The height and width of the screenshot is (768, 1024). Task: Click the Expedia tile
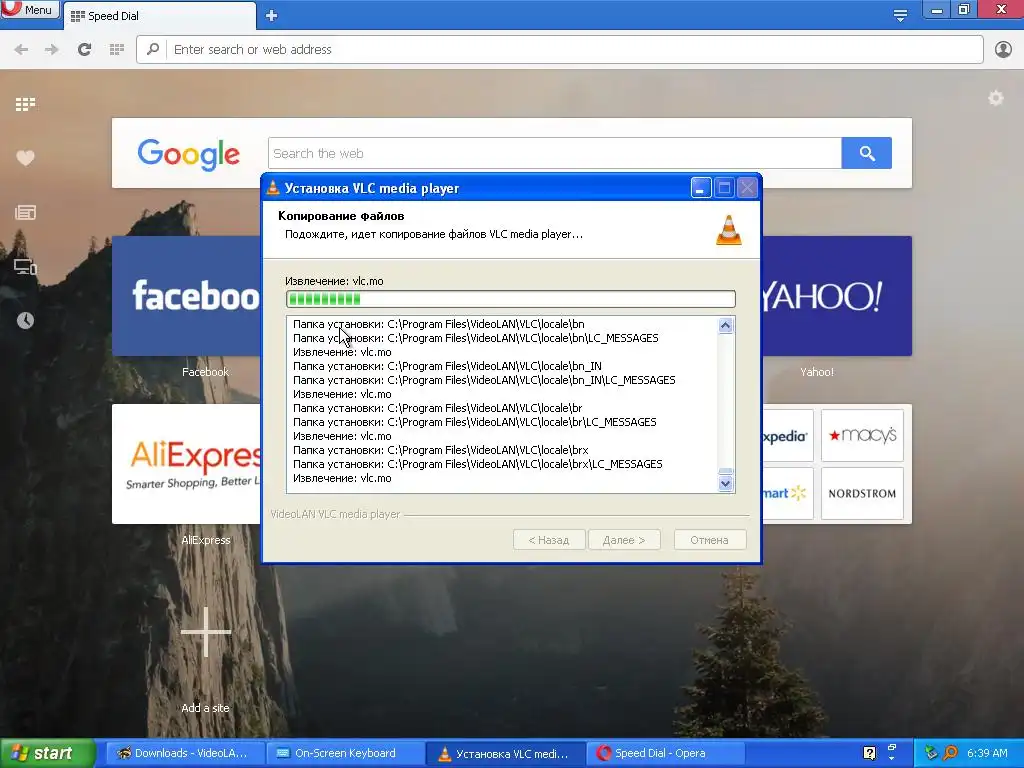pos(788,436)
